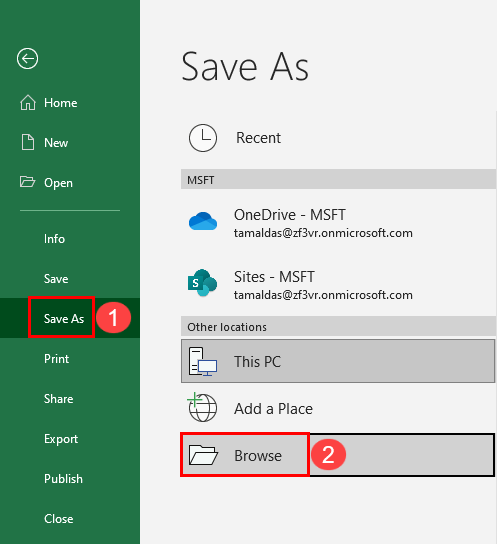Go to the Share option
Image resolution: width=497 pixels, height=544 pixels.
(x=59, y=399)
